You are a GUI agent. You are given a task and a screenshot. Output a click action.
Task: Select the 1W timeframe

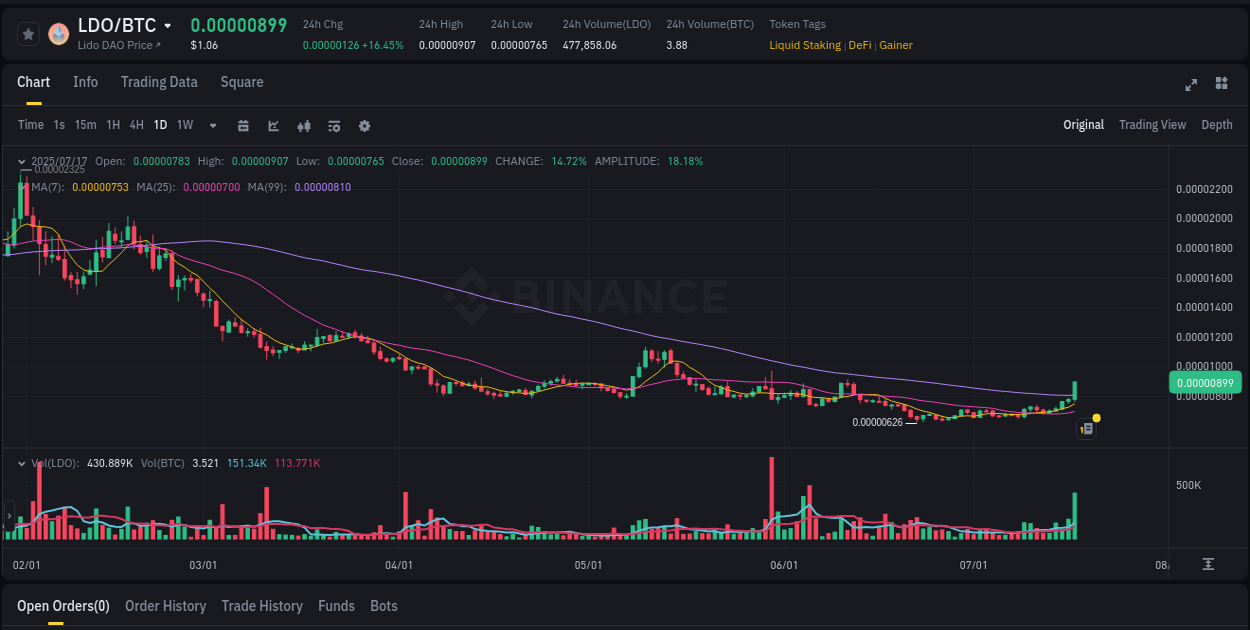coord(184,125)
